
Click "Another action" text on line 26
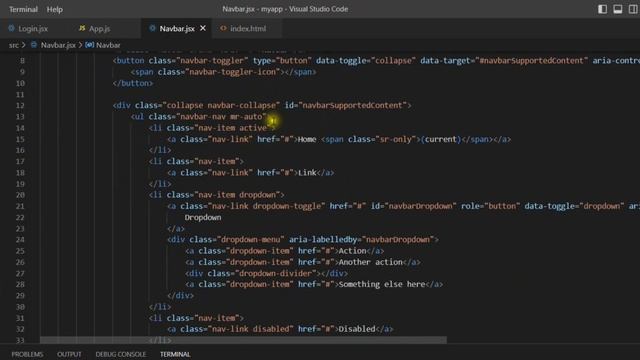pyautogui.click(x=371, y=262)
